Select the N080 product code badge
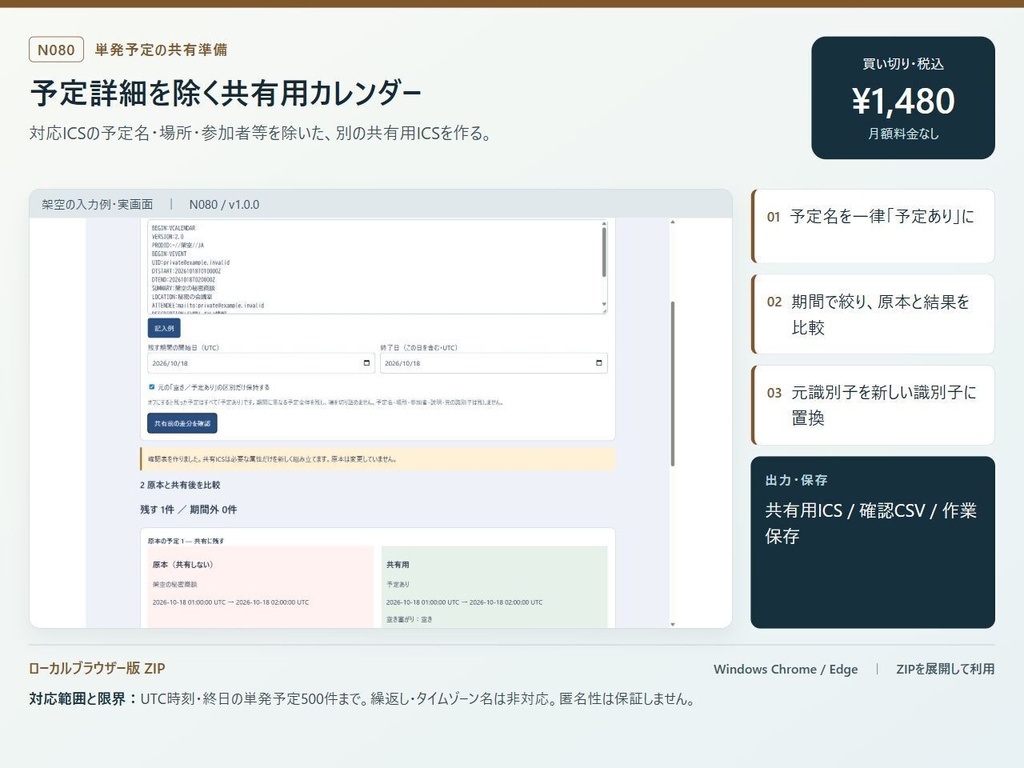The width and height of the screenshot is (1024, 768). click(56, 50)
